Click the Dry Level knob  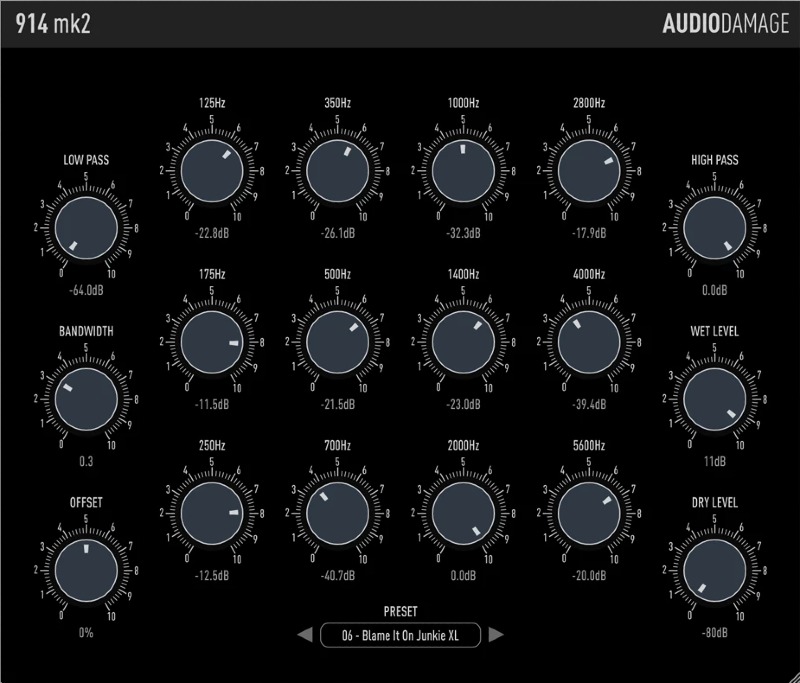[x=714, y=571]
